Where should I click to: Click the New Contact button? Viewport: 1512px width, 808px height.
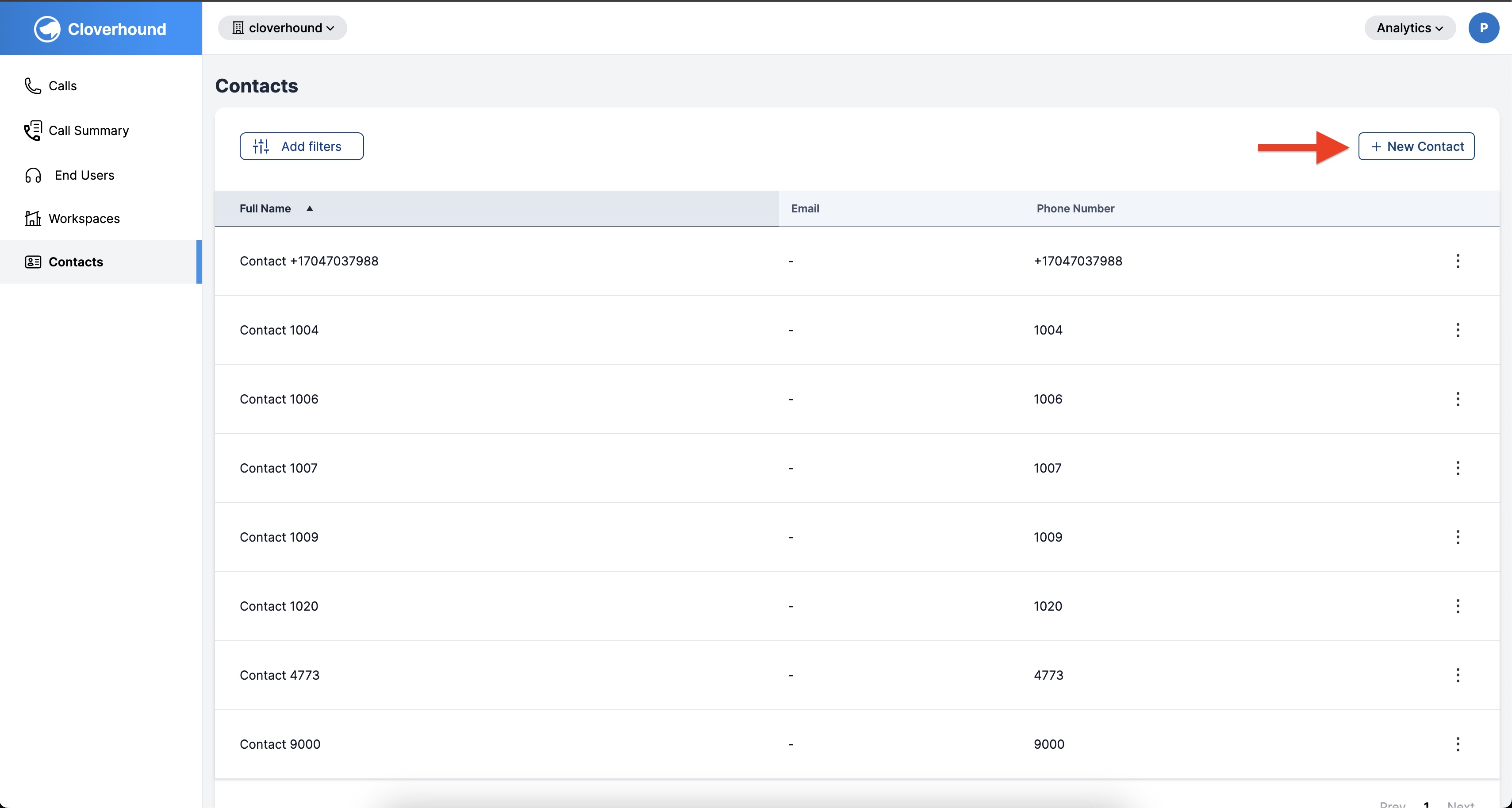1416,145
